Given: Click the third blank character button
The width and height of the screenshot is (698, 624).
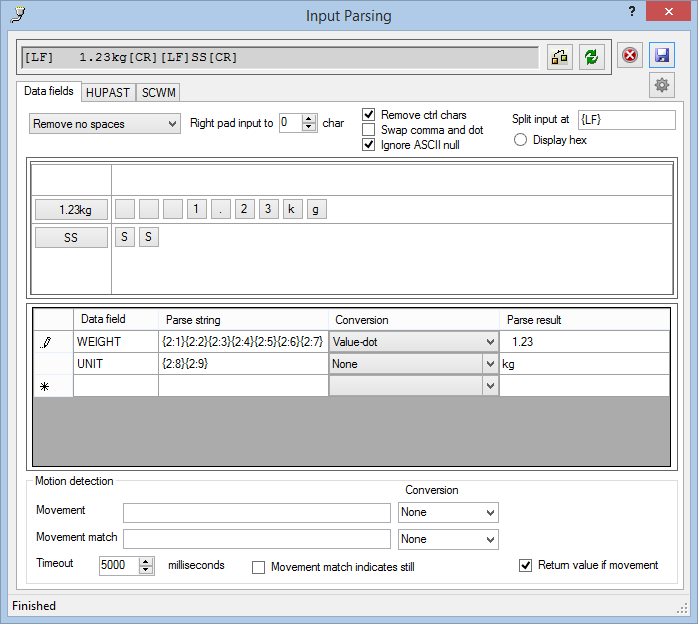Looking at the screenshot, I should pos(173,209).
